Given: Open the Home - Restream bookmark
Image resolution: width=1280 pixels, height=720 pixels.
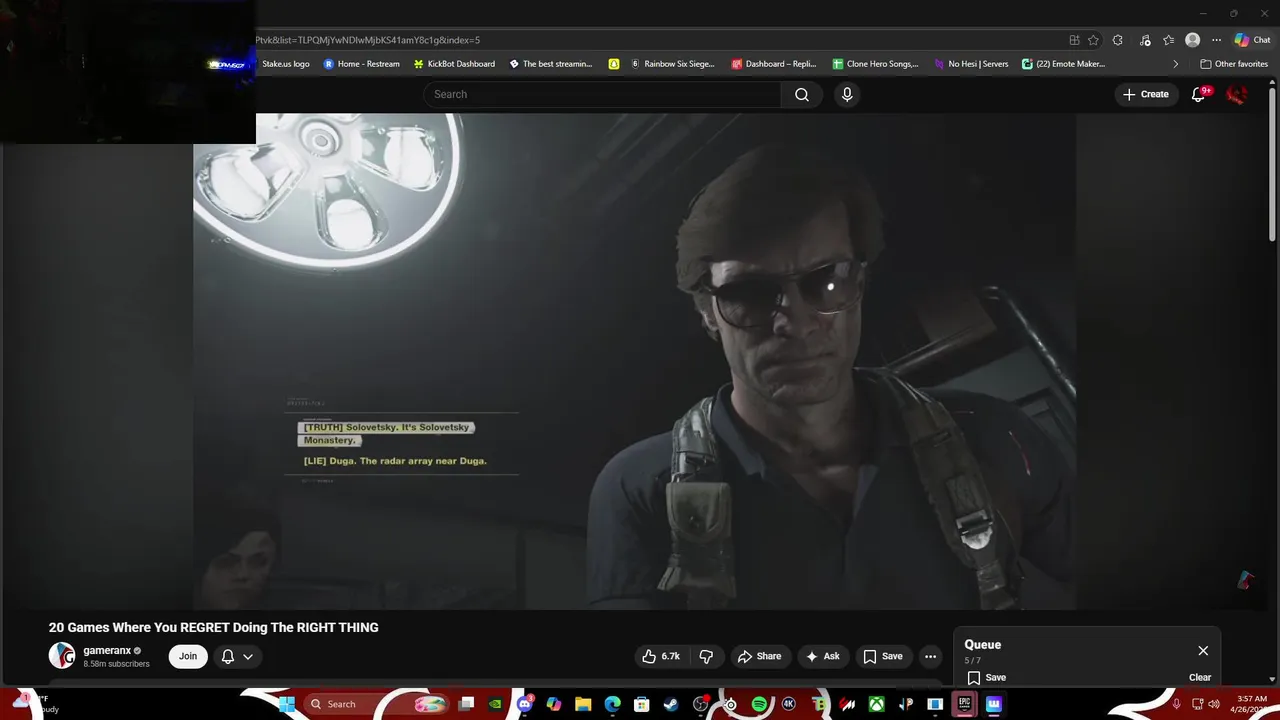Looking at the screenshot, I should [x=361, y=64].
